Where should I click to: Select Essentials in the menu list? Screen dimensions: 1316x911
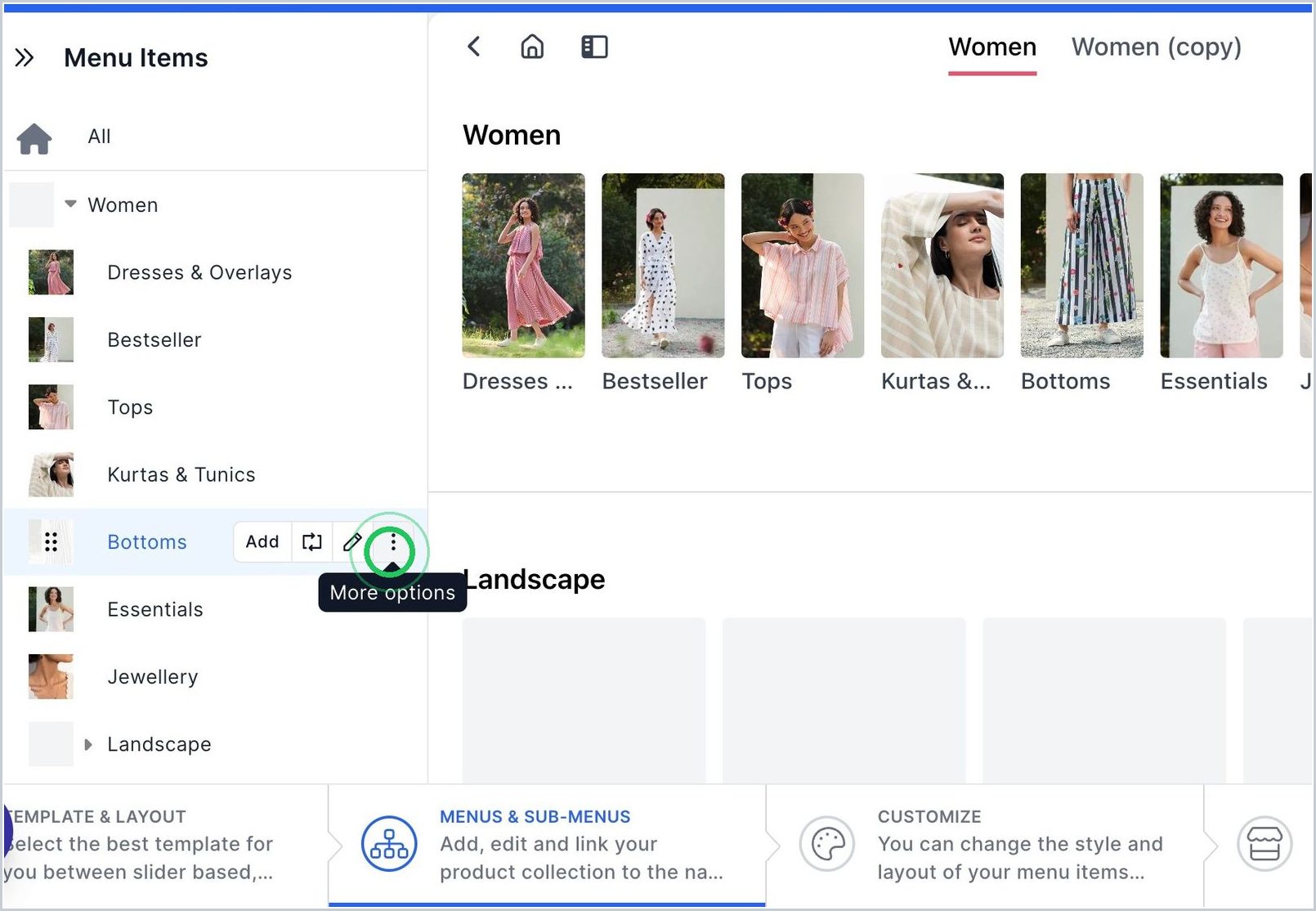pyautogui.click(x=155, y=609)
